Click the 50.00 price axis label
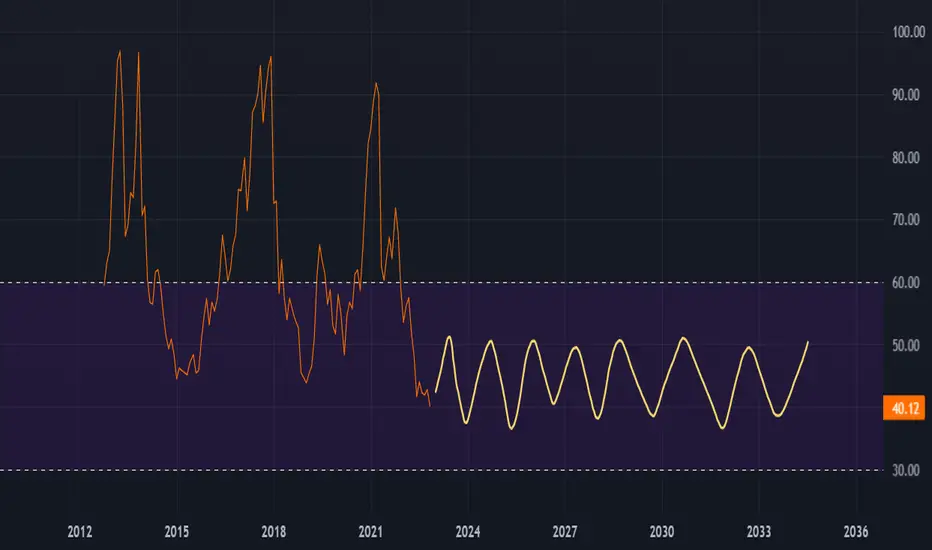The height and width of the screenshot is (550, 932). (x=906, y=345)
